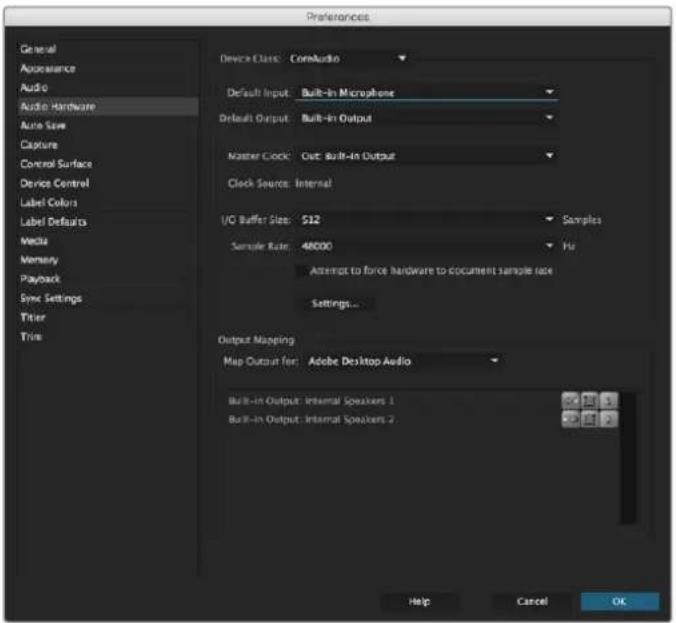The image size is (676, 623).
Task: Click 'Clock Source: Internal' text
Action: (280, 183)
